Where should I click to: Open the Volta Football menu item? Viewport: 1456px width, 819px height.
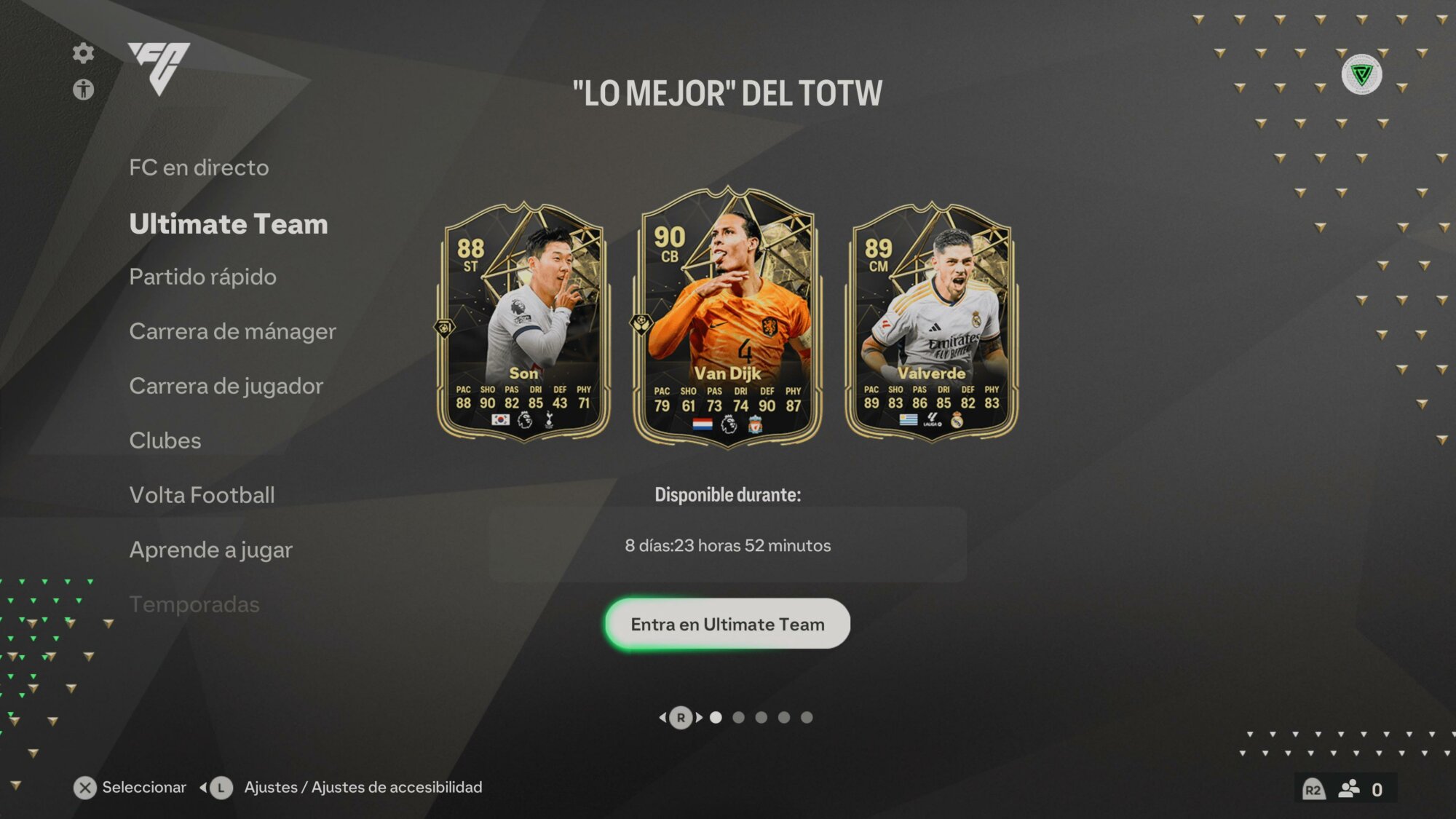pyautogui.click(x=202, y=495)
